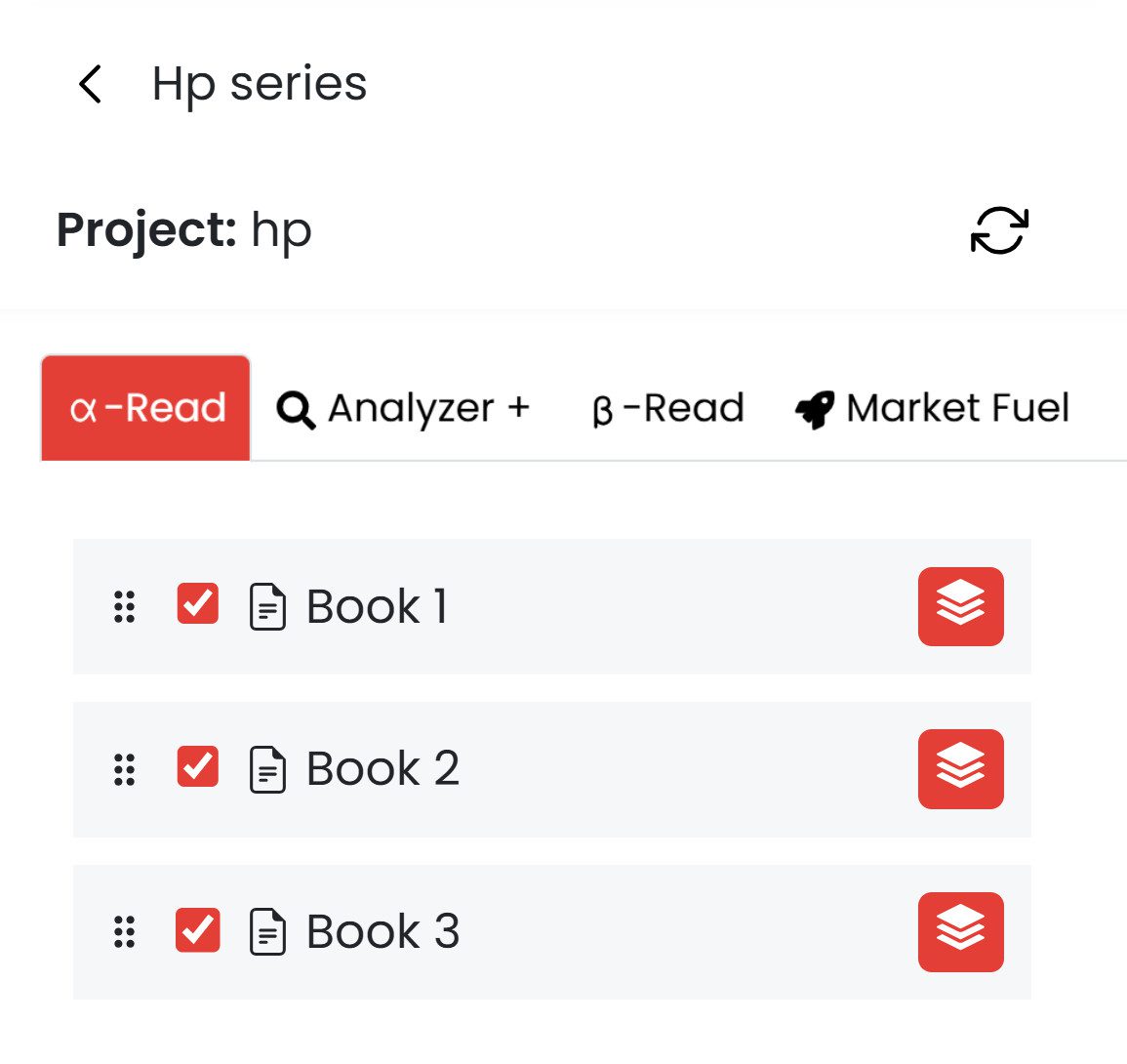Switch to the β-Read tab
The image size is (1127, 1064).
tap(668, 408)
